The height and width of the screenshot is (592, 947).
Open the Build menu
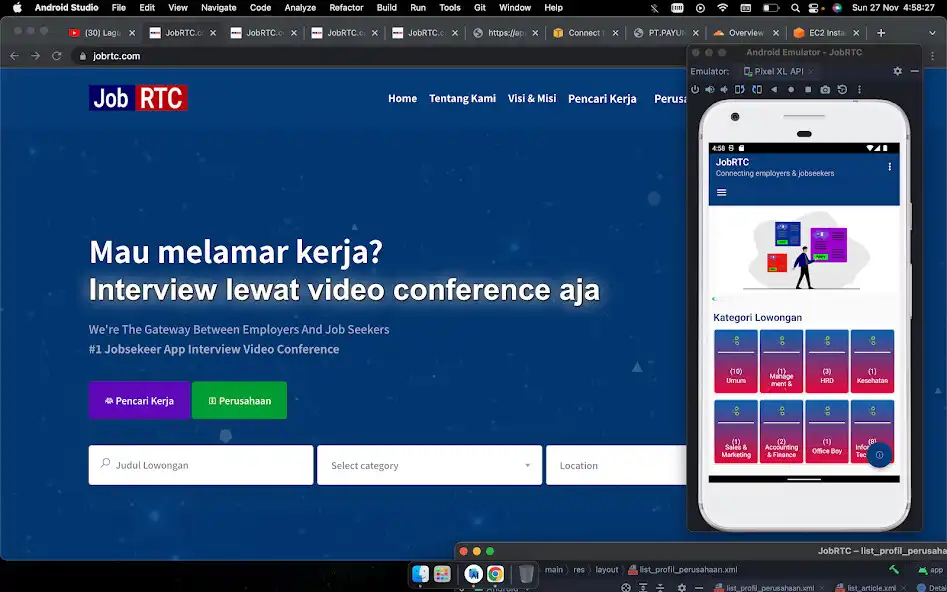387,8
